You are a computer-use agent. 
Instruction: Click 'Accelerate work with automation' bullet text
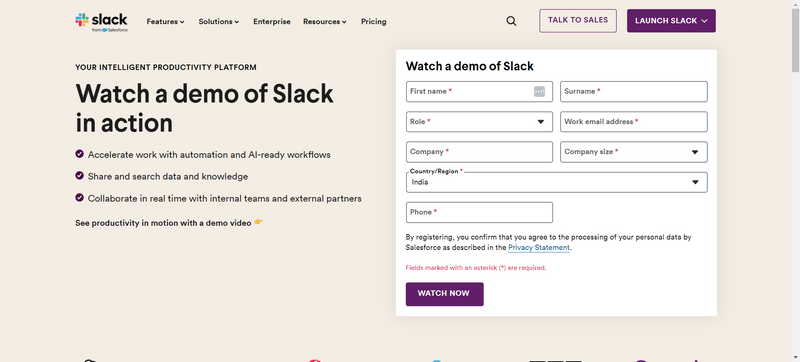209,154
